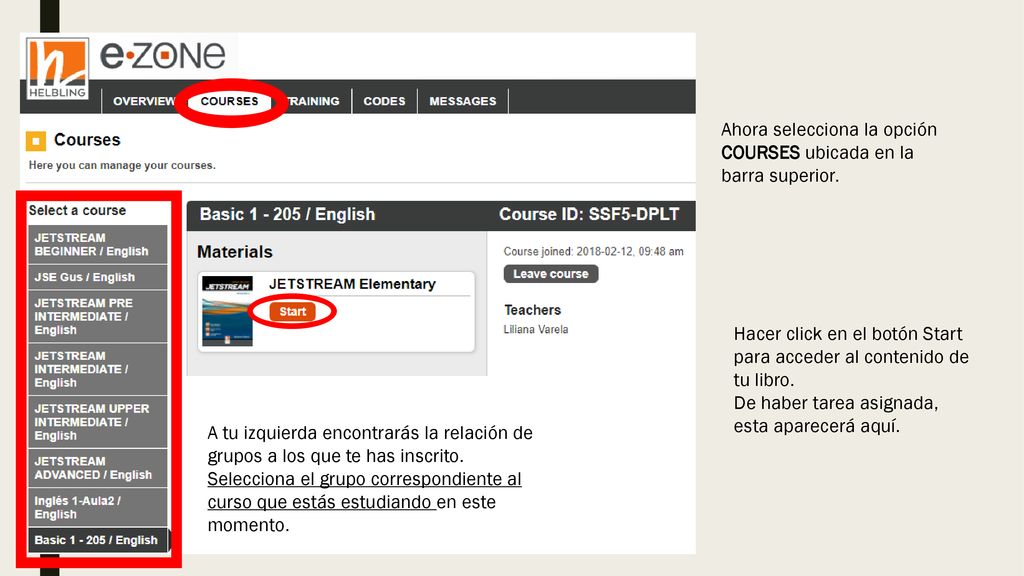Select JETSTREAM ADVANCED / English course
Image resolution: width=1024 pixels, height=576 pixels.
point(97,468)
